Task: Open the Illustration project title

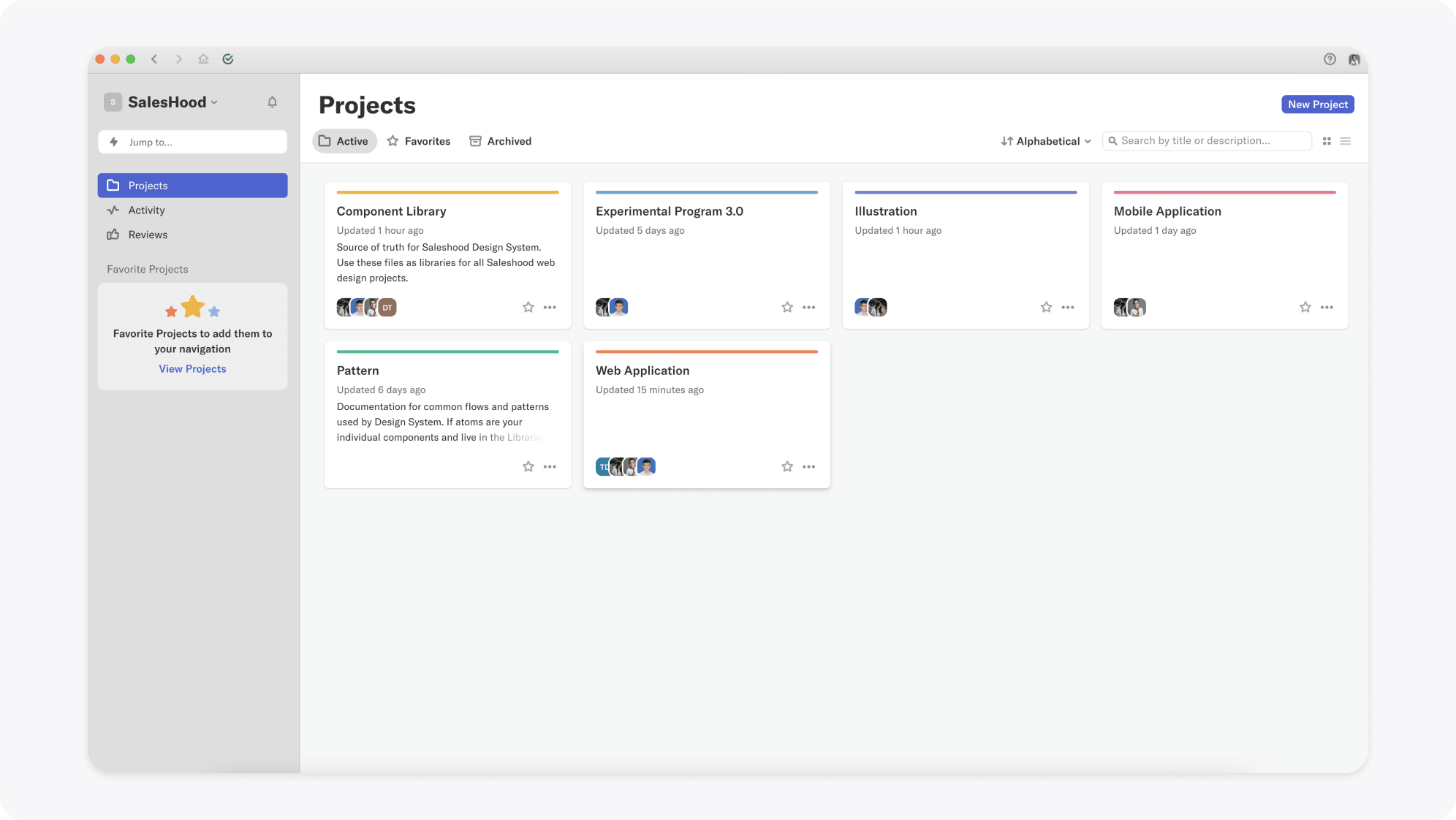Action: click(886, 211)
